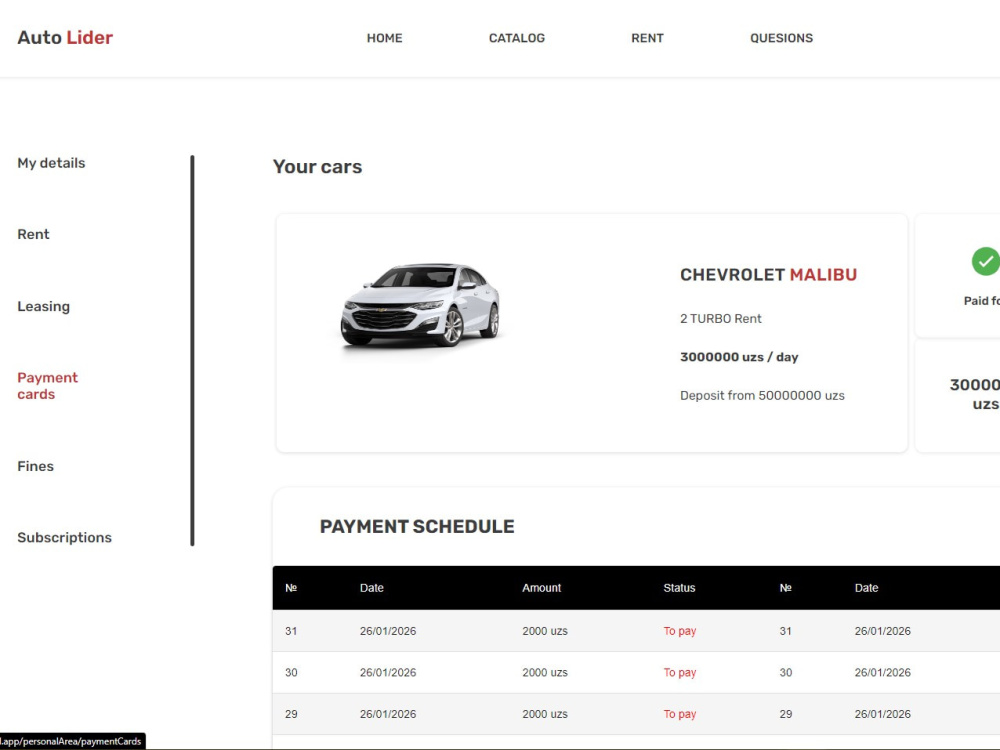1000x750 pixels.
Task: Click 'To pay' for payment 31
Action: pyautogui.click(x=680, y=631)
